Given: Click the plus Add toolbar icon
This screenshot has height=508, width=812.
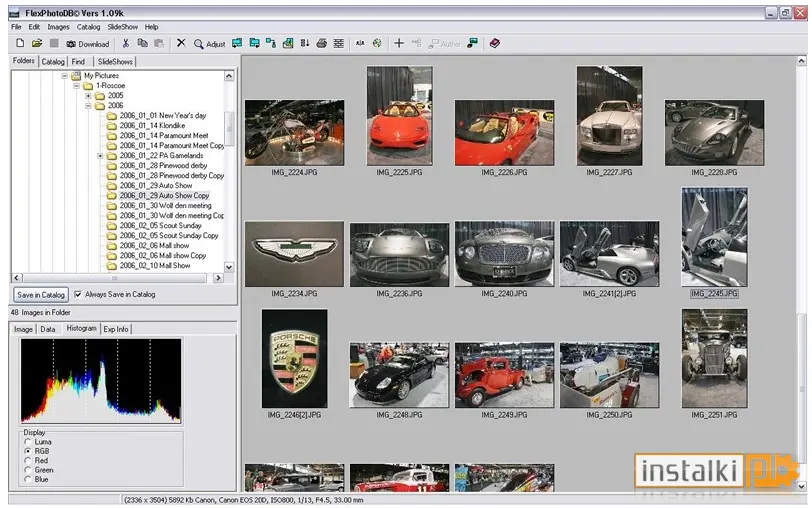Looking at the screenshot, I should [x=399, y=43].
